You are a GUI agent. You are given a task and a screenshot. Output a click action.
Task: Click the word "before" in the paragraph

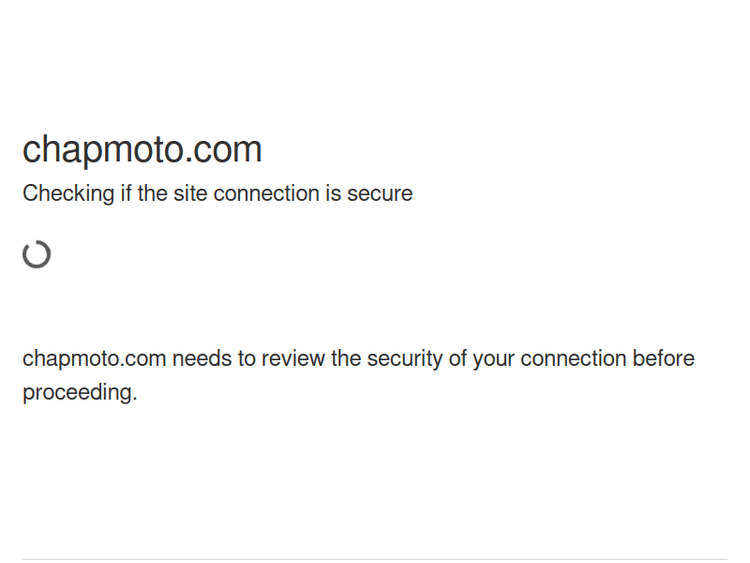pyautogui.click(x=663, y=359)
